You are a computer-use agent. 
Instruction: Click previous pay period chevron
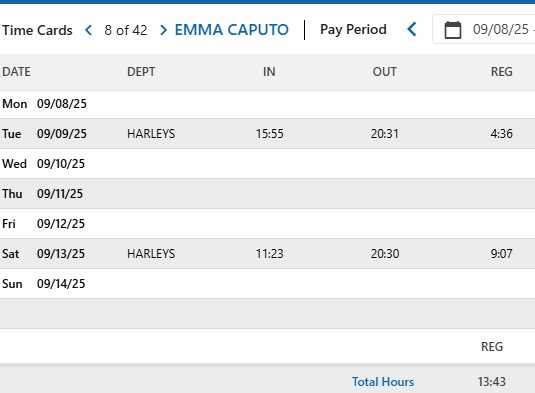point(412,29)
